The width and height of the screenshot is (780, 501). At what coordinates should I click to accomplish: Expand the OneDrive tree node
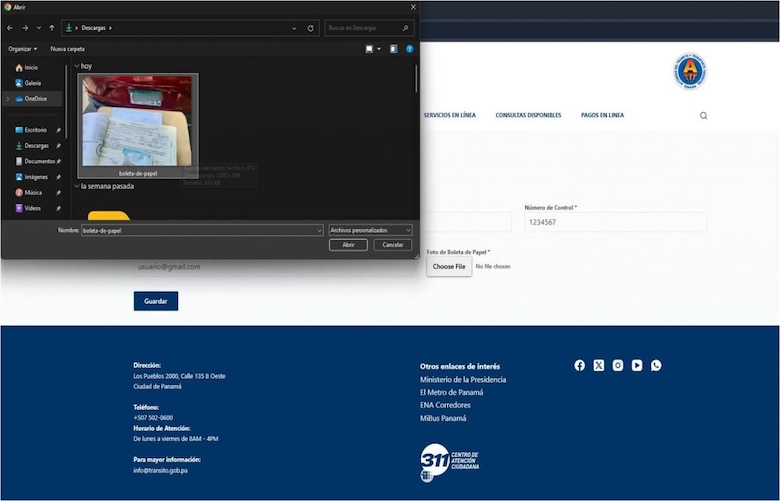click(8, 99)
